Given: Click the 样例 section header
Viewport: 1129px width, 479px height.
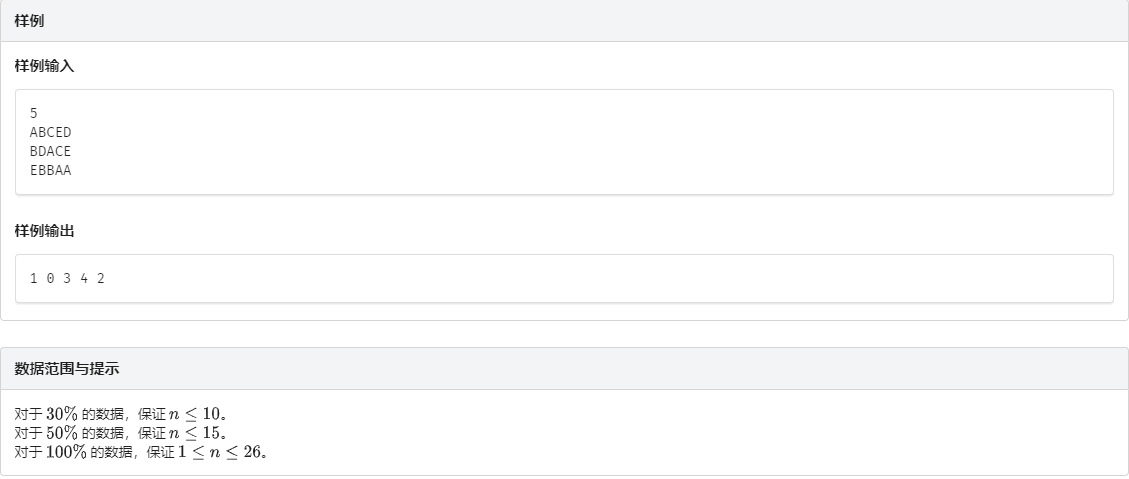Looking at the screenshot, I should tap(29, 21).
